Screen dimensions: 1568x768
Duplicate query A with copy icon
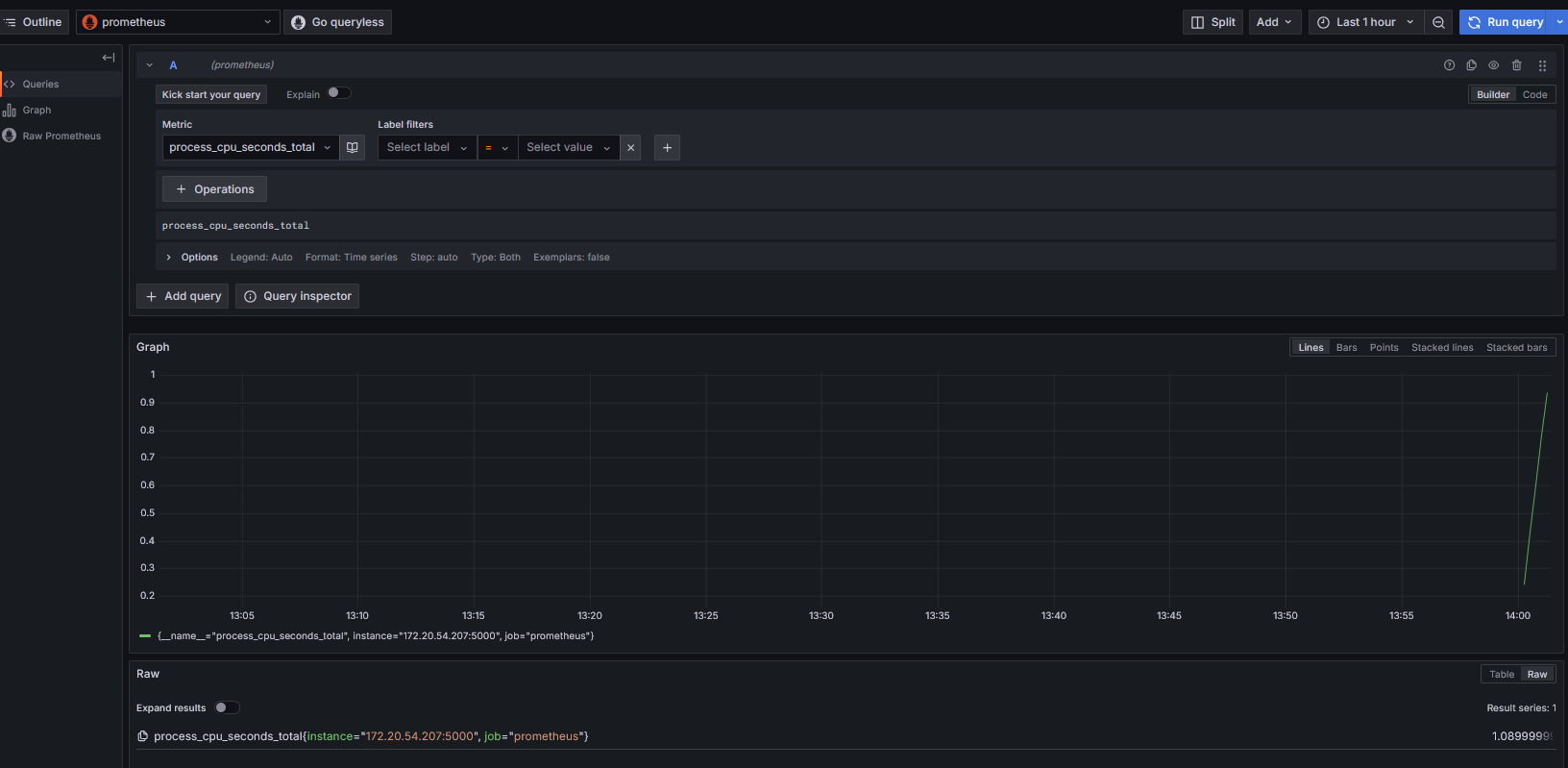coord(1471,65)
